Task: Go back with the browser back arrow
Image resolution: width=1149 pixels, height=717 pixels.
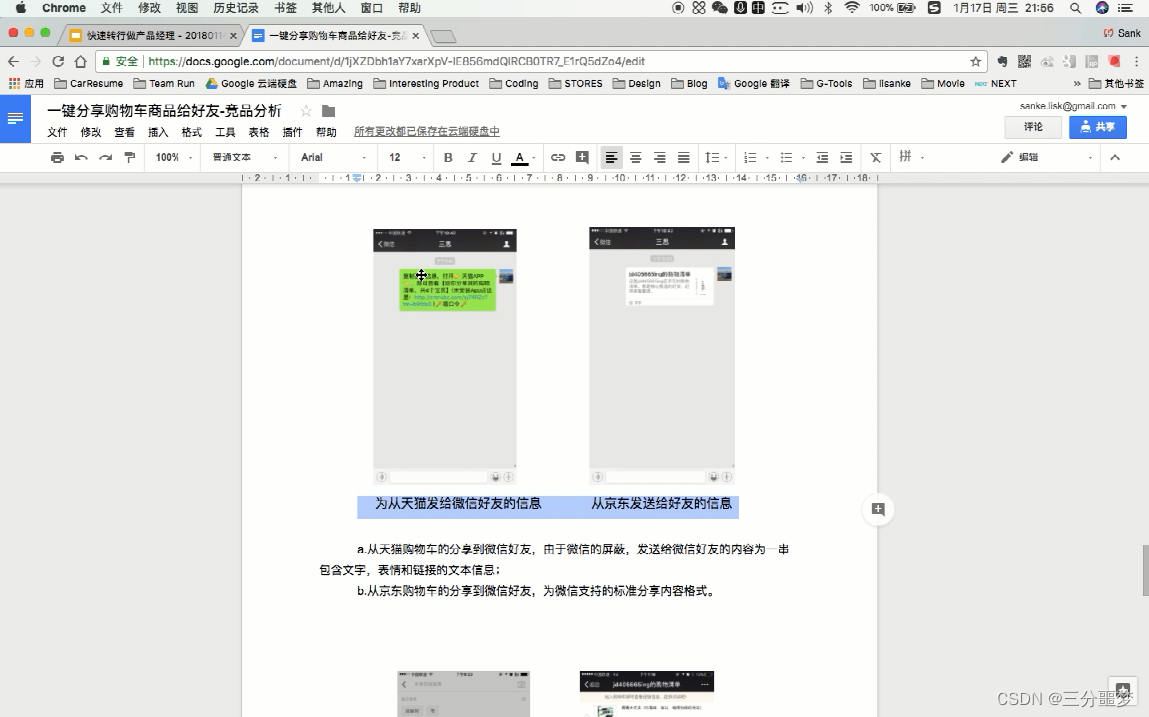Action: click(x=13, y=61)
